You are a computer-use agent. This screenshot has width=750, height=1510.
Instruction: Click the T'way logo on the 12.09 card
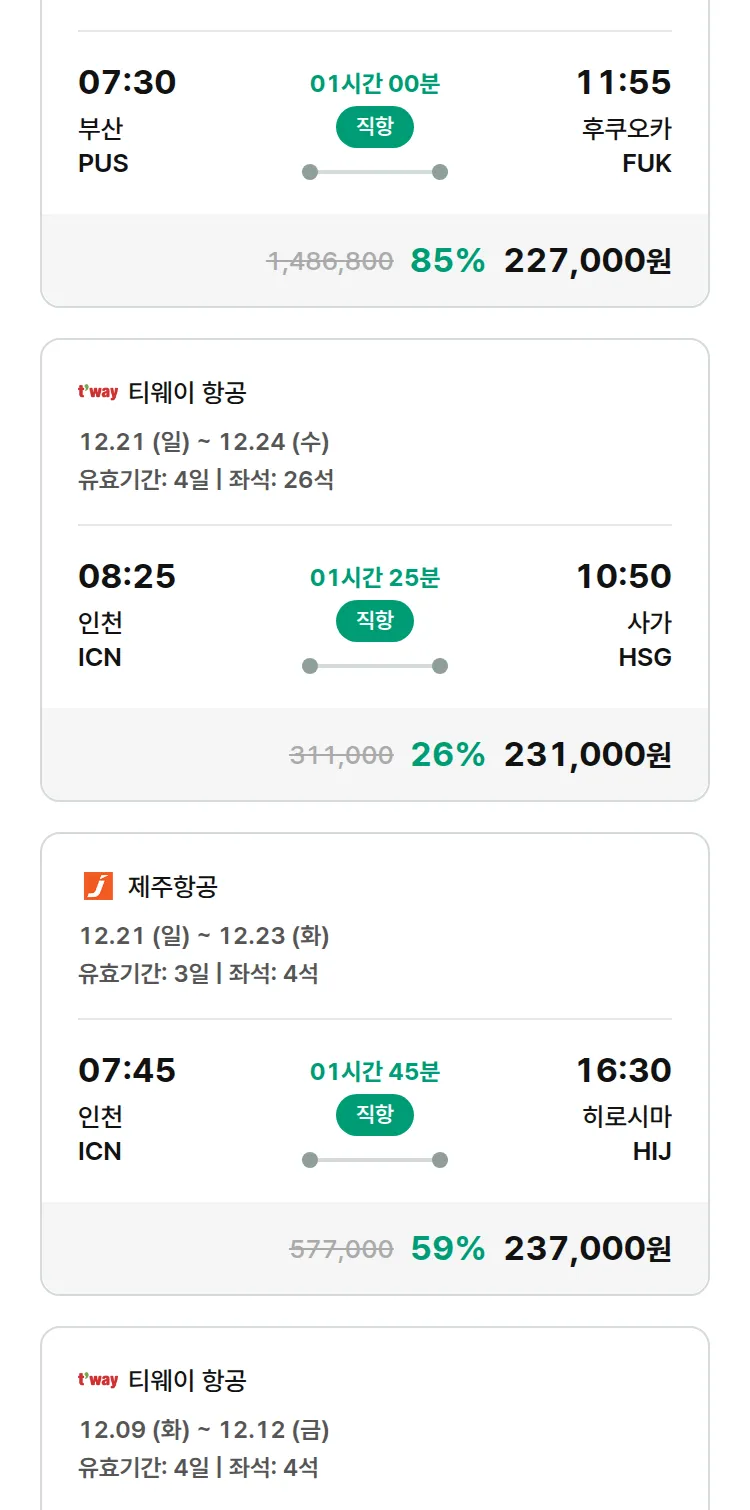pyautogui.click(x=98, y=1380)
